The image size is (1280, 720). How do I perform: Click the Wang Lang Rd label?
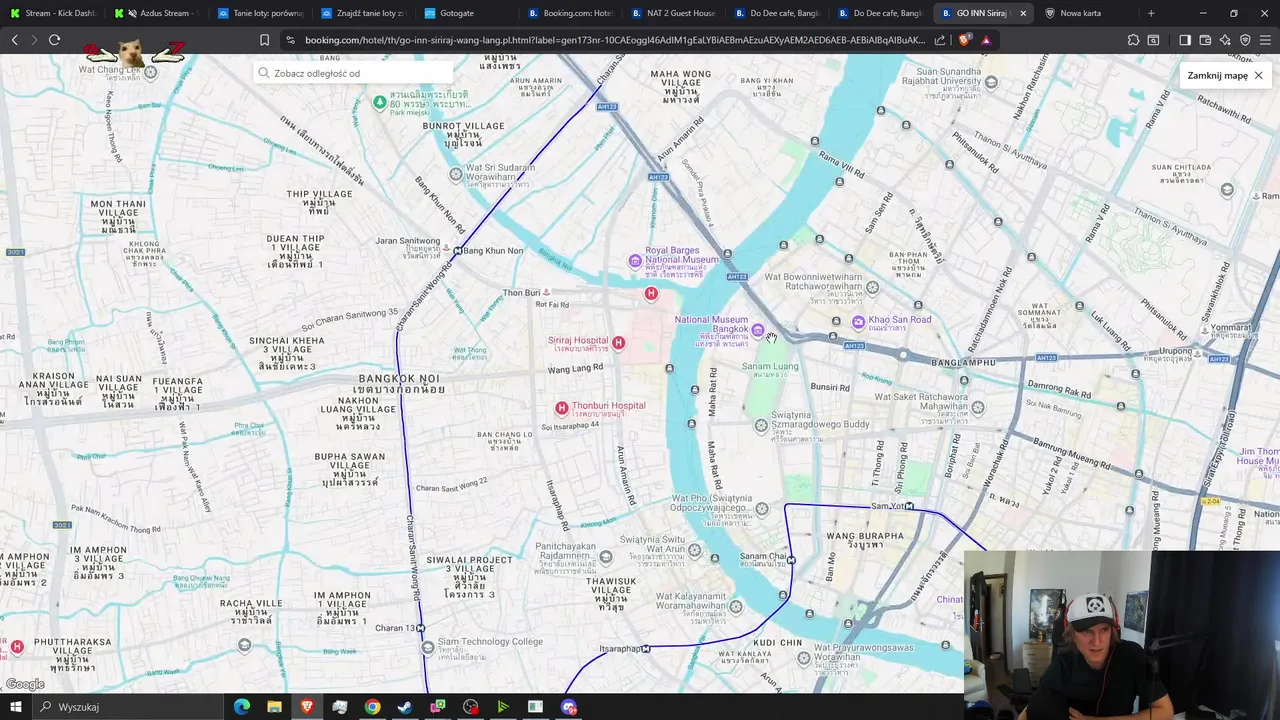pos(575,368)
